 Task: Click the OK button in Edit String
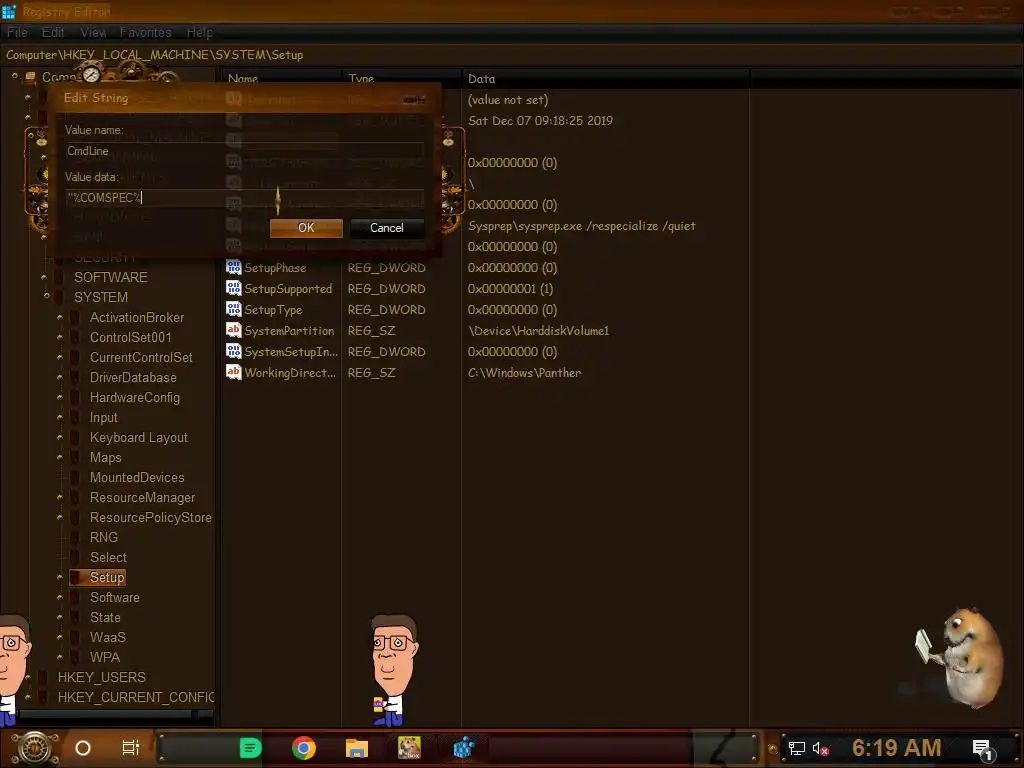pyautogui.click(x=306, y=228)
